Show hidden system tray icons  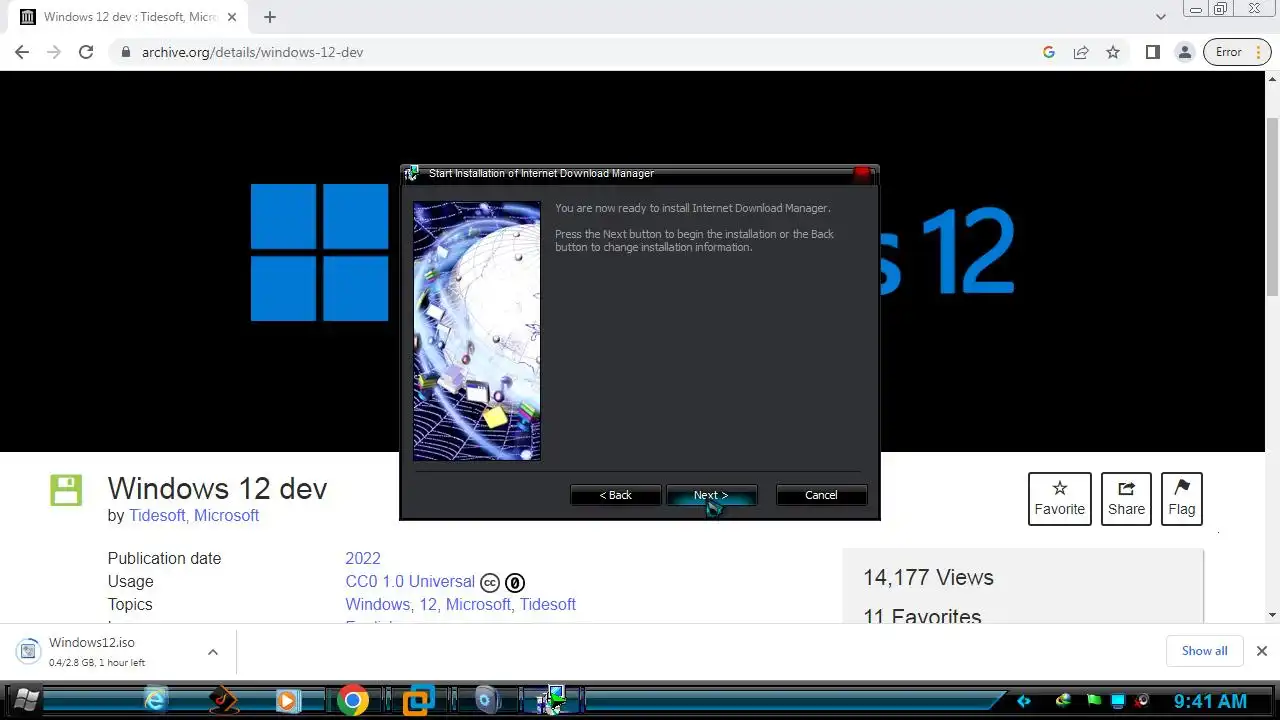tap(1023, 701)
